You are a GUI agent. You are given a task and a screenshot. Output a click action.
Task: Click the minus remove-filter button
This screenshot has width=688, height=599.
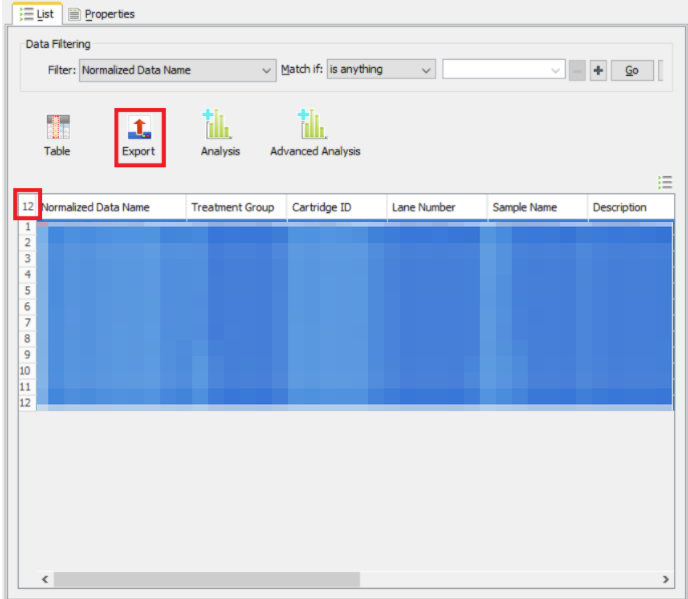[577, 71]
